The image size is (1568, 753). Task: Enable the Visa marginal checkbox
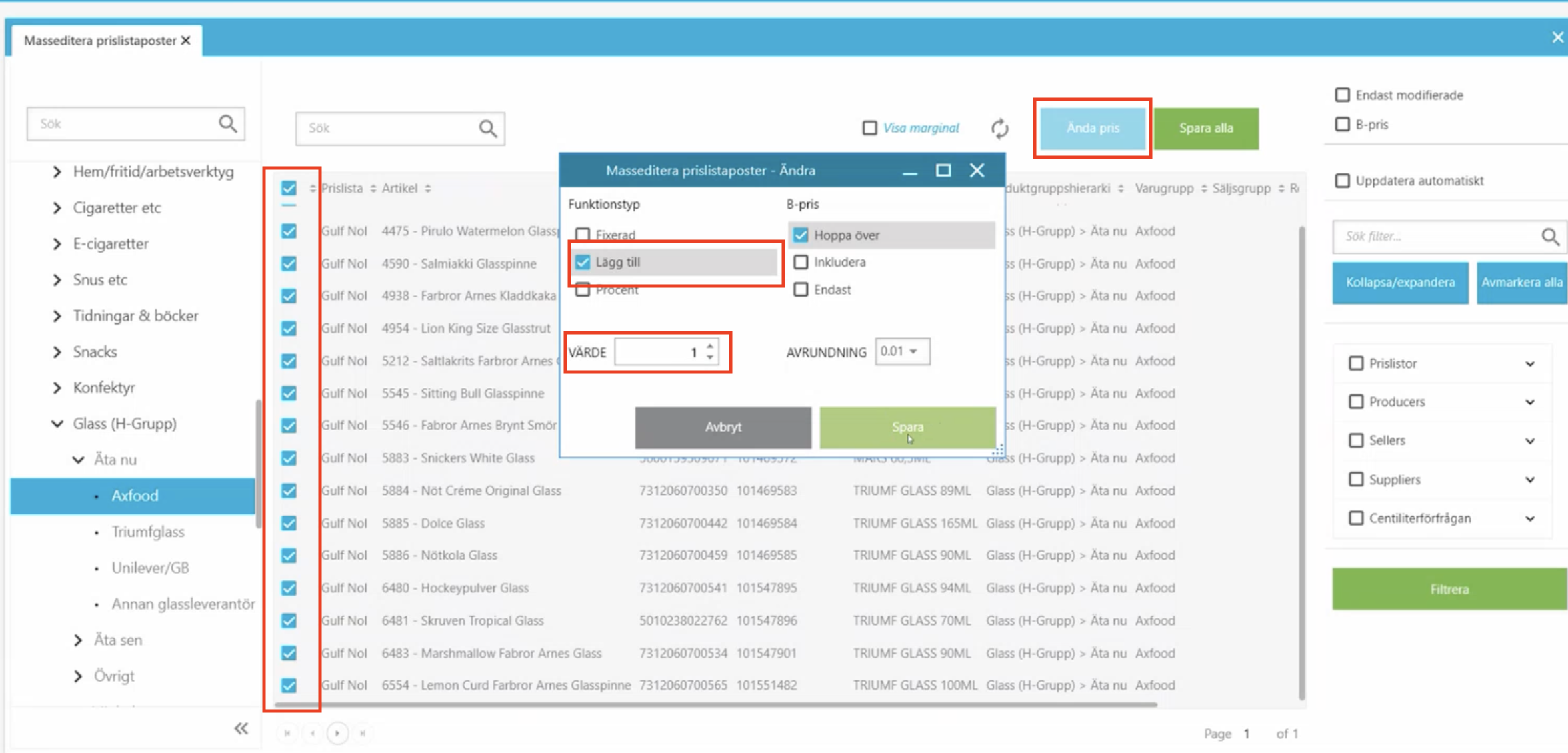pyautogui.click(x=869, y=128)
